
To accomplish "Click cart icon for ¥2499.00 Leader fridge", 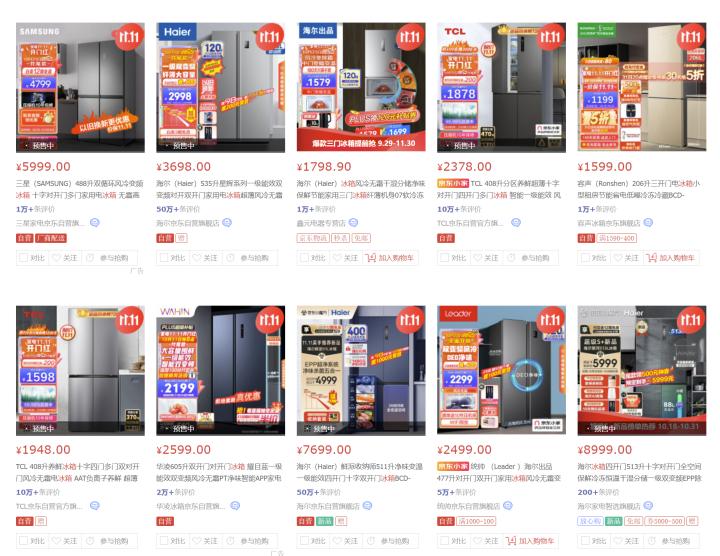I will click(511, 541).
